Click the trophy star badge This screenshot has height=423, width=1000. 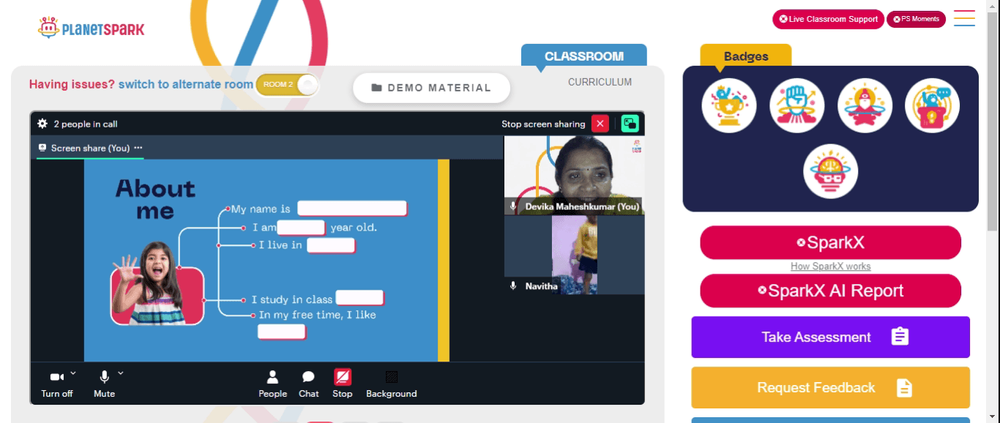[729, 105]
